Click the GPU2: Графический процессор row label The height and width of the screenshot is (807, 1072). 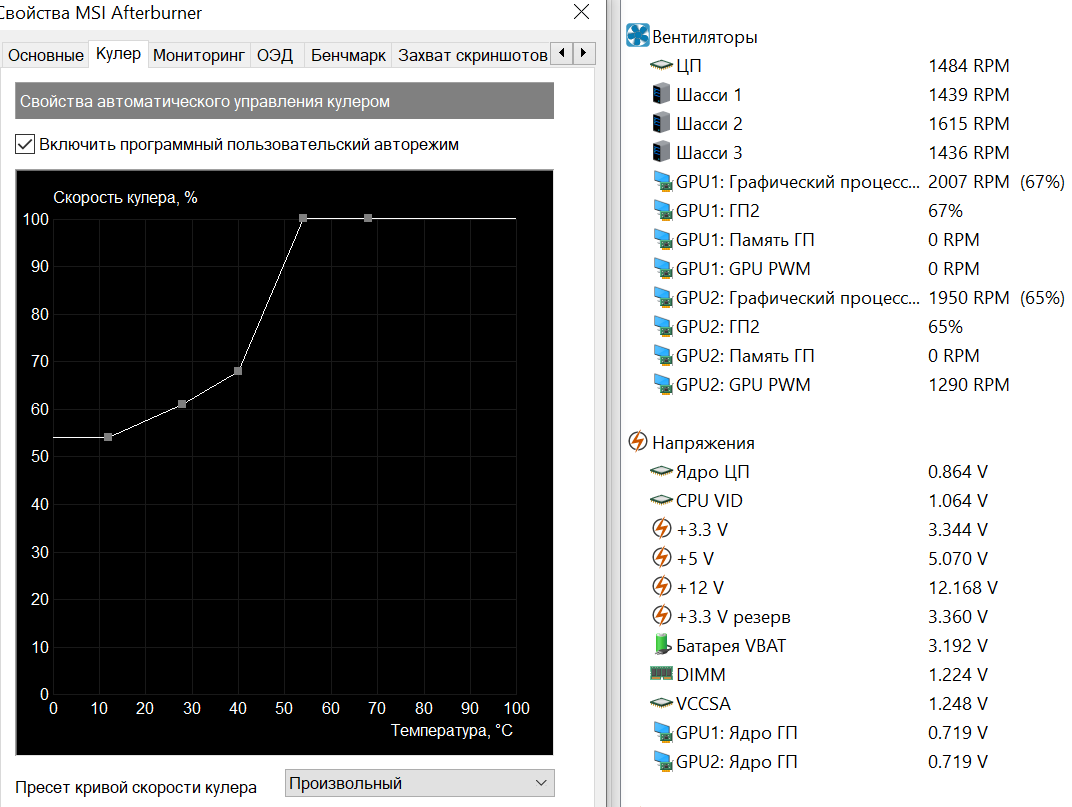797,298
